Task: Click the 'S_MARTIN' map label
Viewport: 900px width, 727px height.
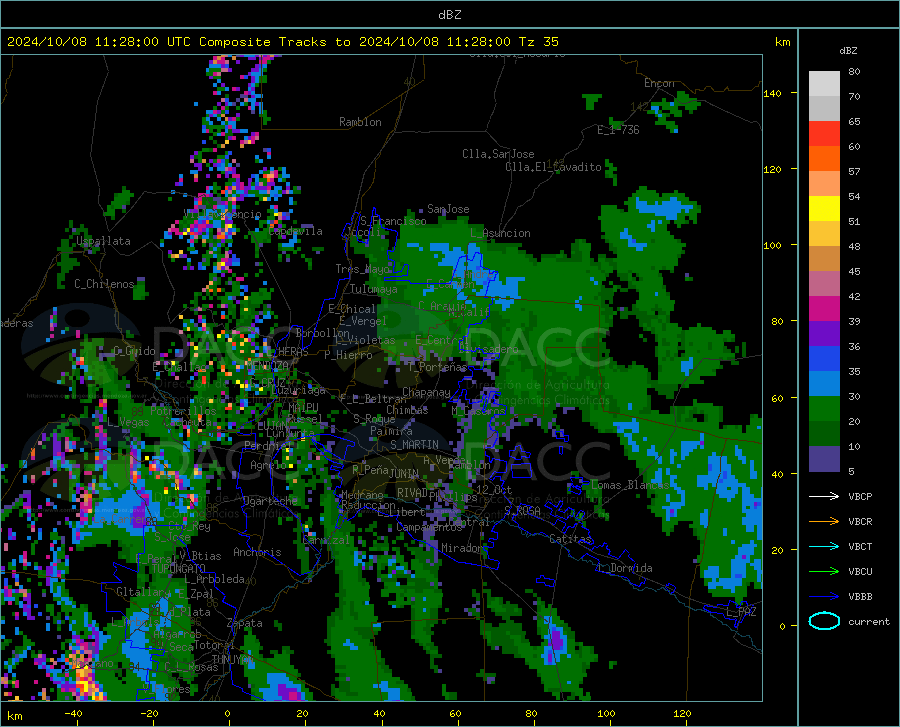Action: click(x=414, y=445)
